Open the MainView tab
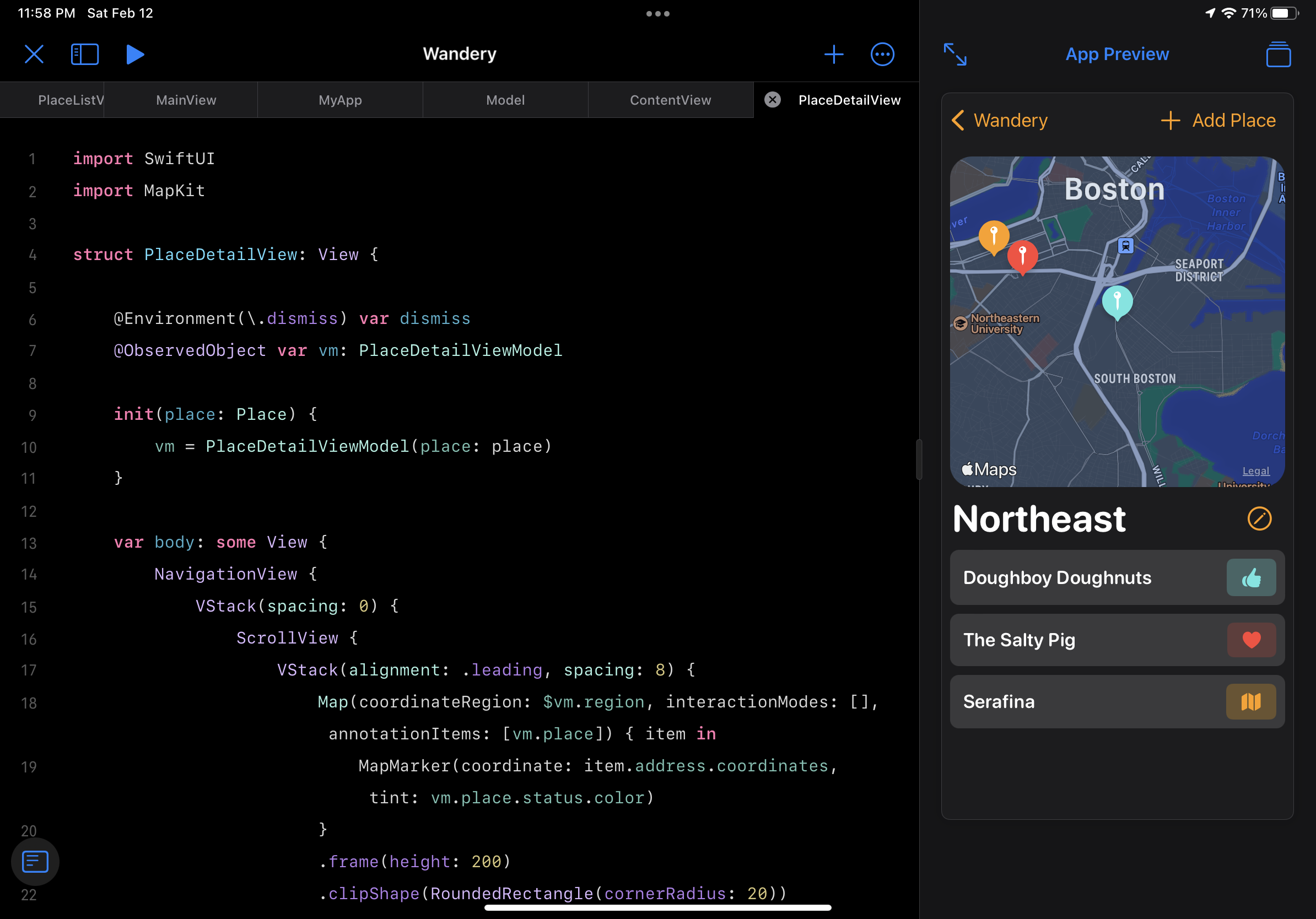 point(186,100)
